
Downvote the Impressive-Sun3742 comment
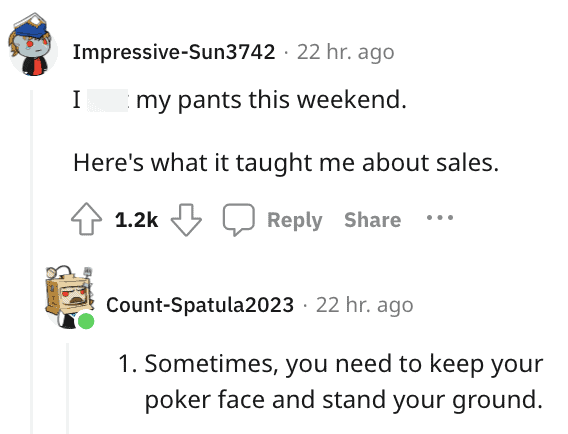186,220
